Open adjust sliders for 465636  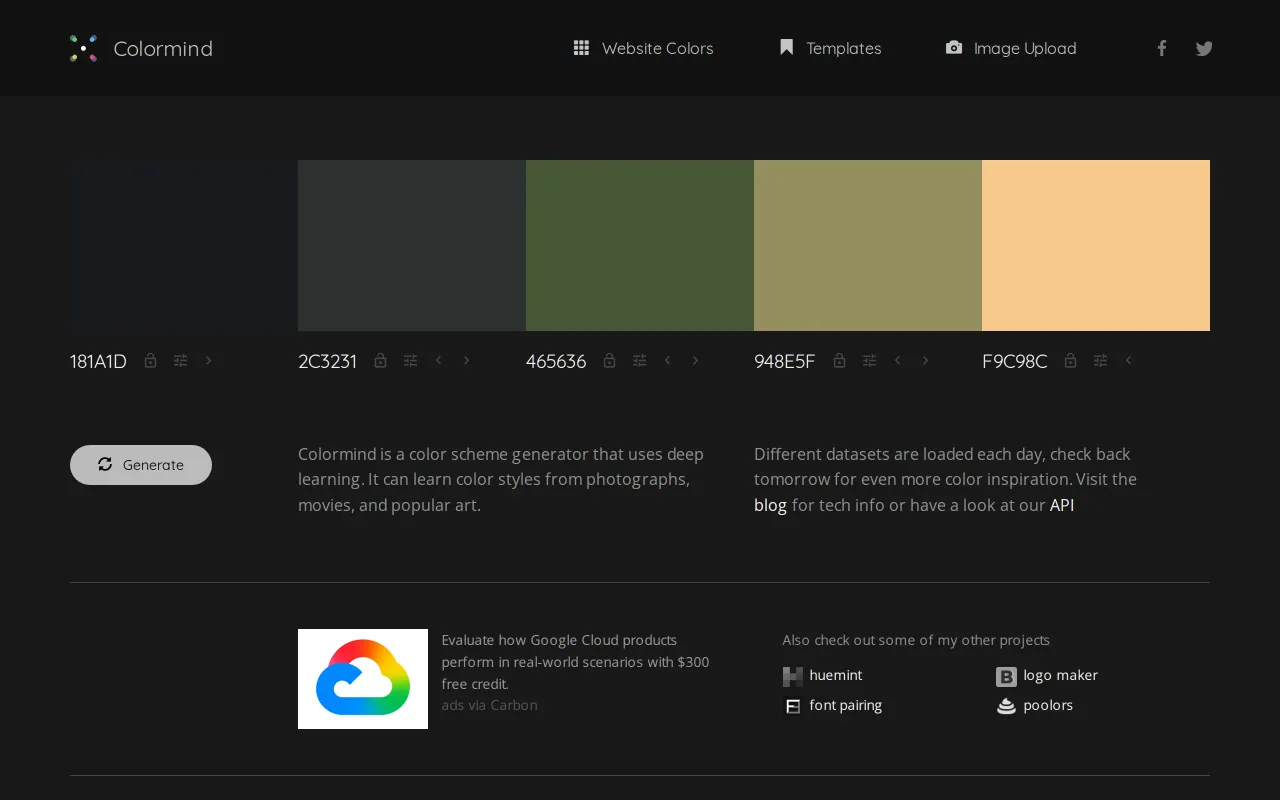[x=639, y=361]
